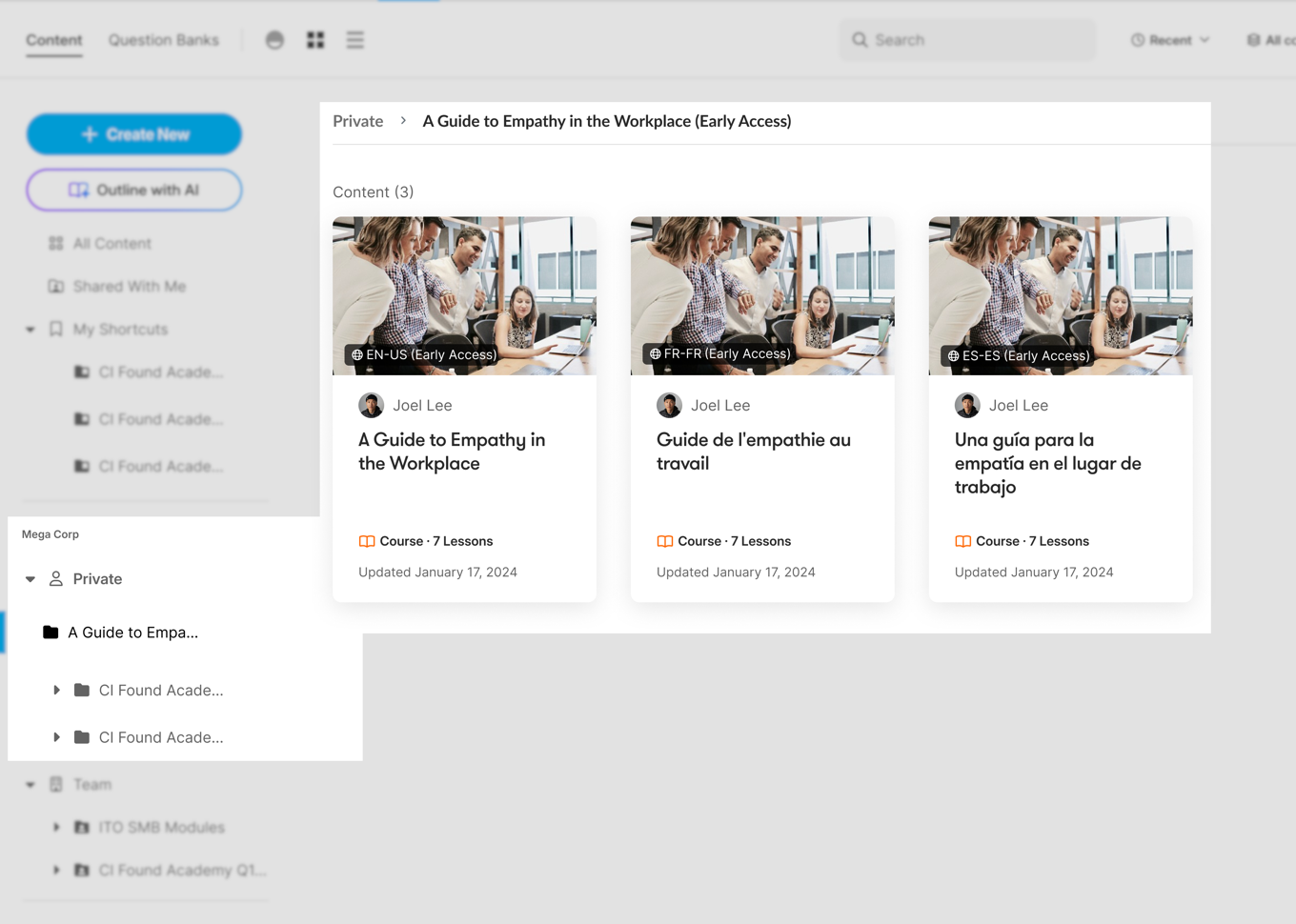Click the Create New button
The width and height of the screenshot is (1296, 924).
[134, 134]
